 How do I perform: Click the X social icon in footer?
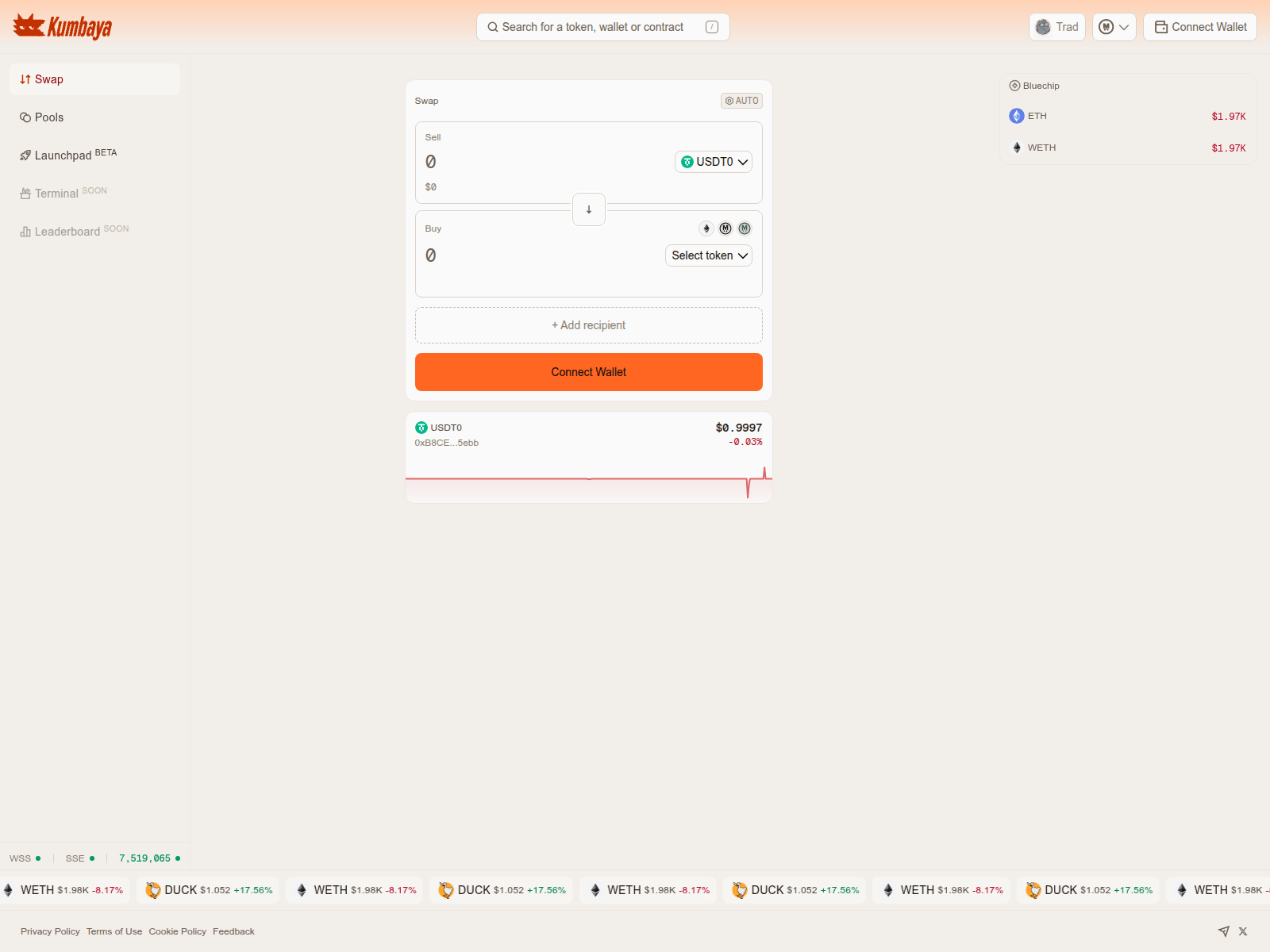[1243, 931]
